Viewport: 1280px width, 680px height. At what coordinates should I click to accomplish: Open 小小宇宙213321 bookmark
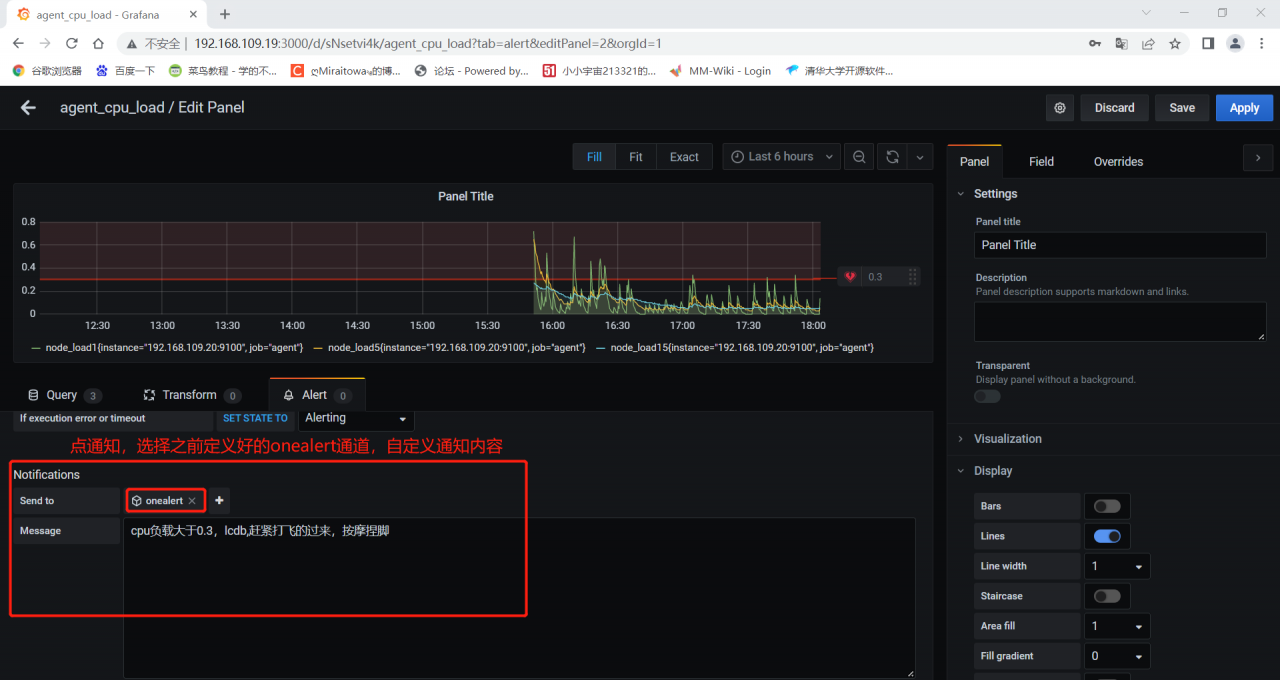(x=599, y=71)
